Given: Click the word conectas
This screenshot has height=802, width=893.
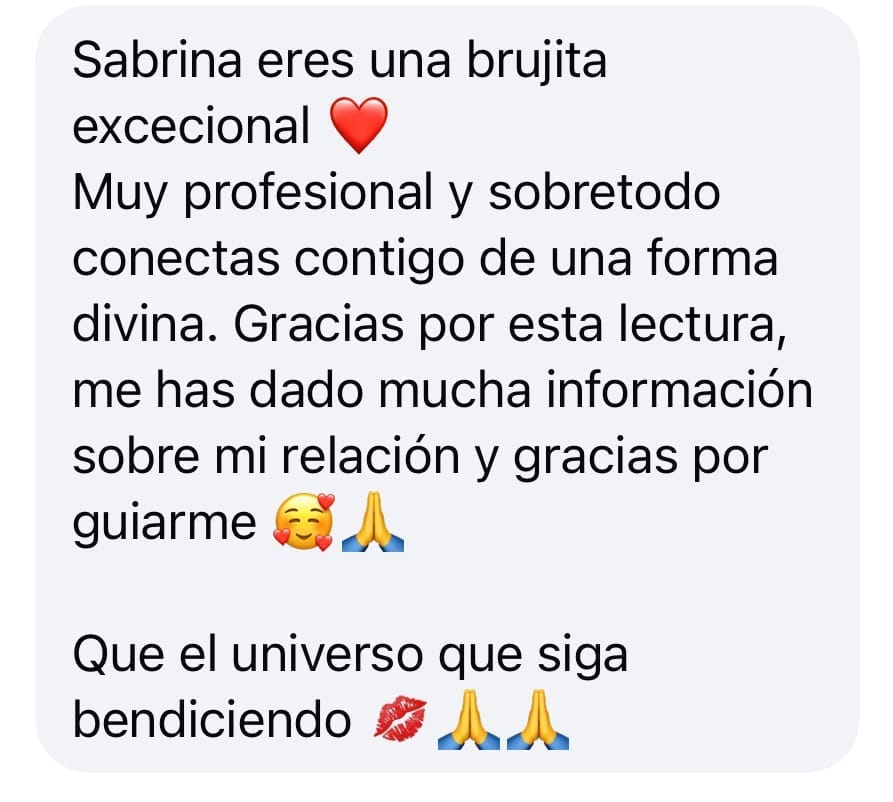Looking at the screenshot, I should pyautogui.click(x=176, y=260).
